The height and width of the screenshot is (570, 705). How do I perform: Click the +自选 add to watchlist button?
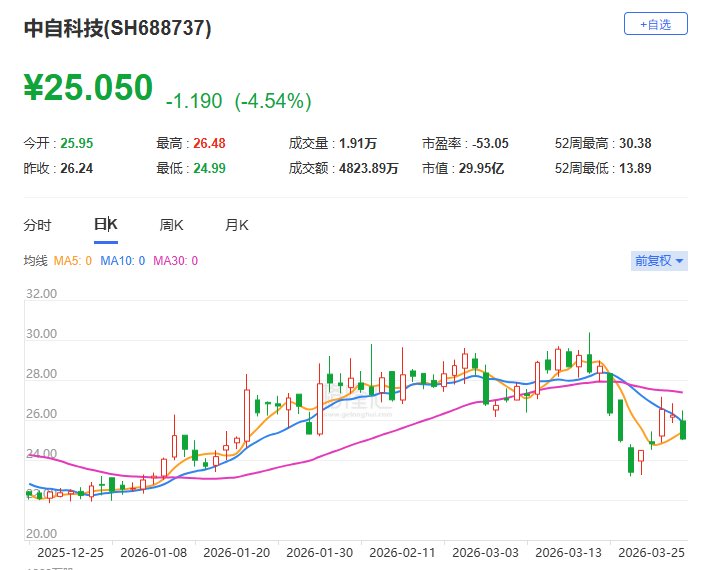pyautogui.click(x=655, y=24)
